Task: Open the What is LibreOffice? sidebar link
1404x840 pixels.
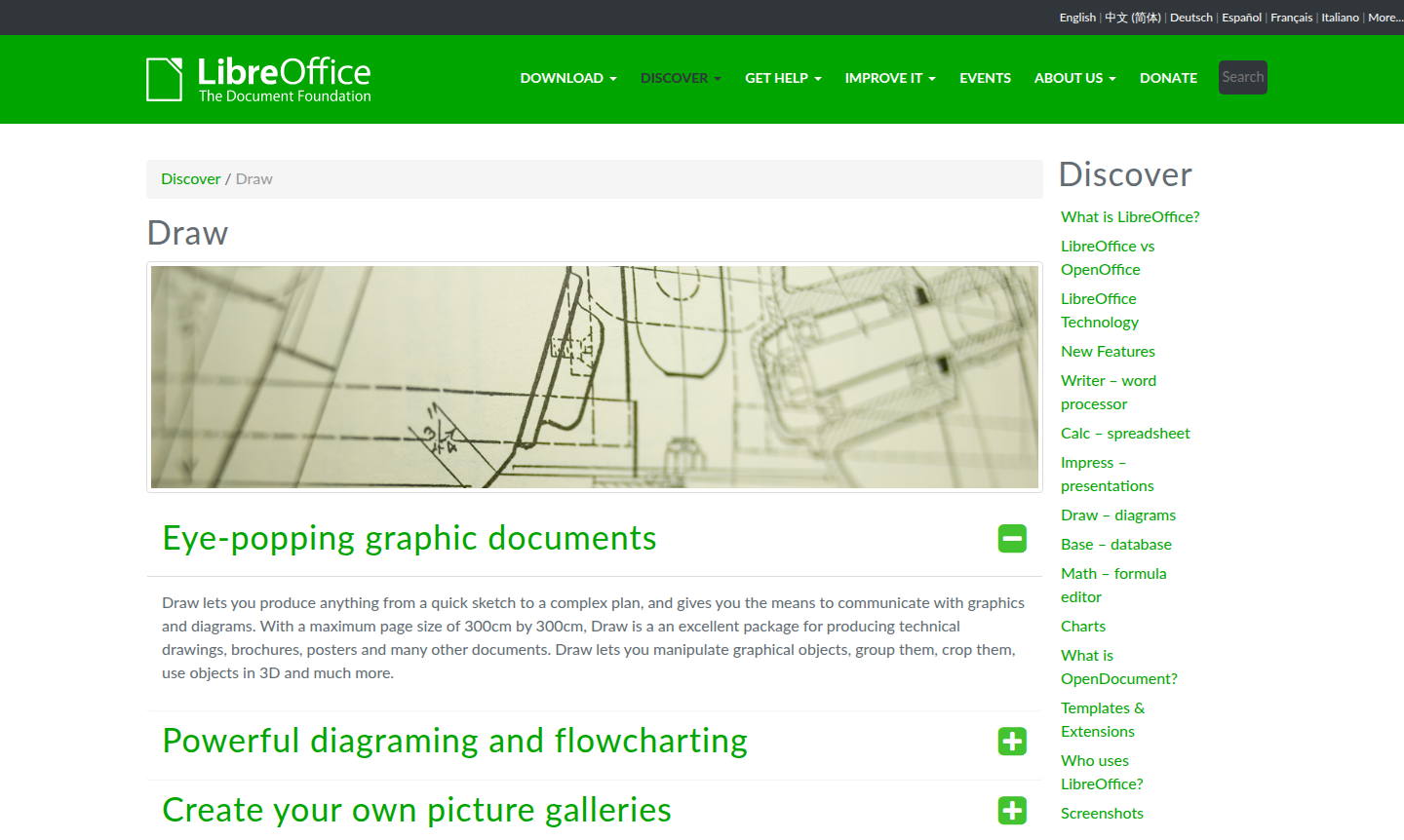Action: [1130, 217]
